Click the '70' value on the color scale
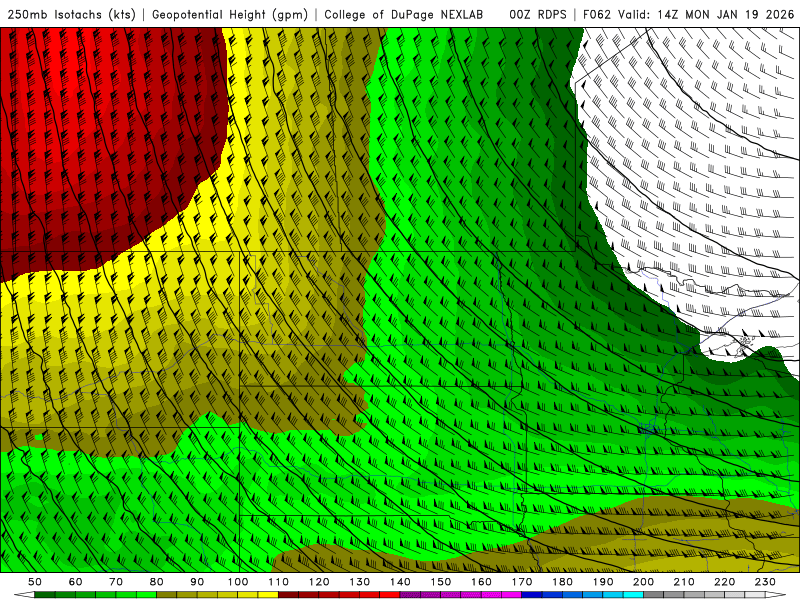The image size is (800, 600). coord(116,582)
